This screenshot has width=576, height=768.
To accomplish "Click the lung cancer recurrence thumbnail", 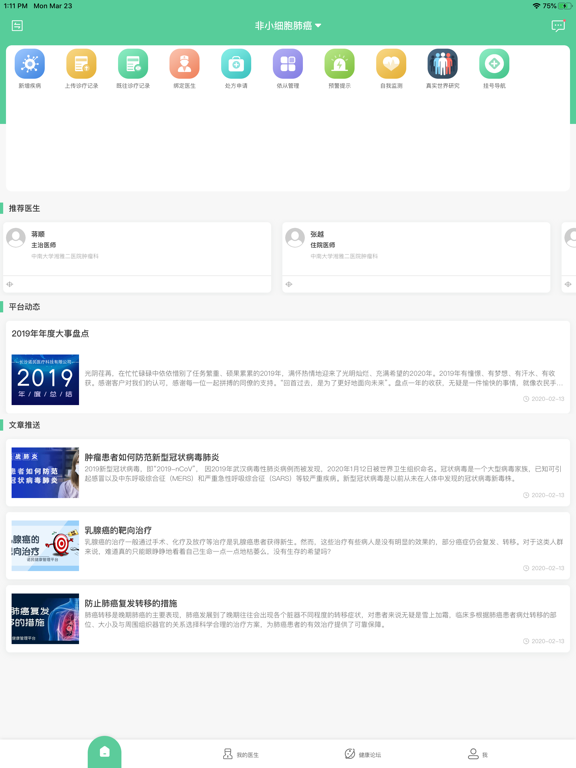I will click(45, 619).
